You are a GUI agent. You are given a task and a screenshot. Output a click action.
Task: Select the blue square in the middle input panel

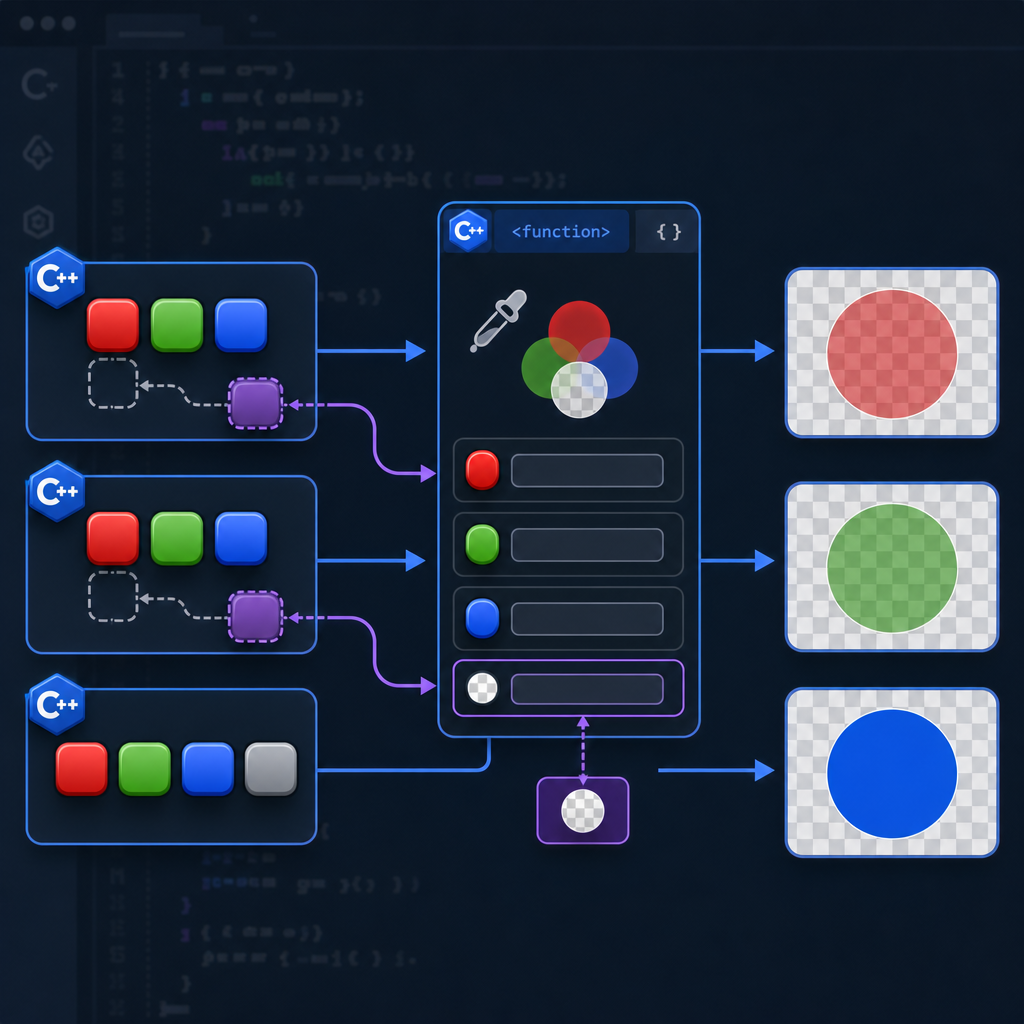pos(241,538)
